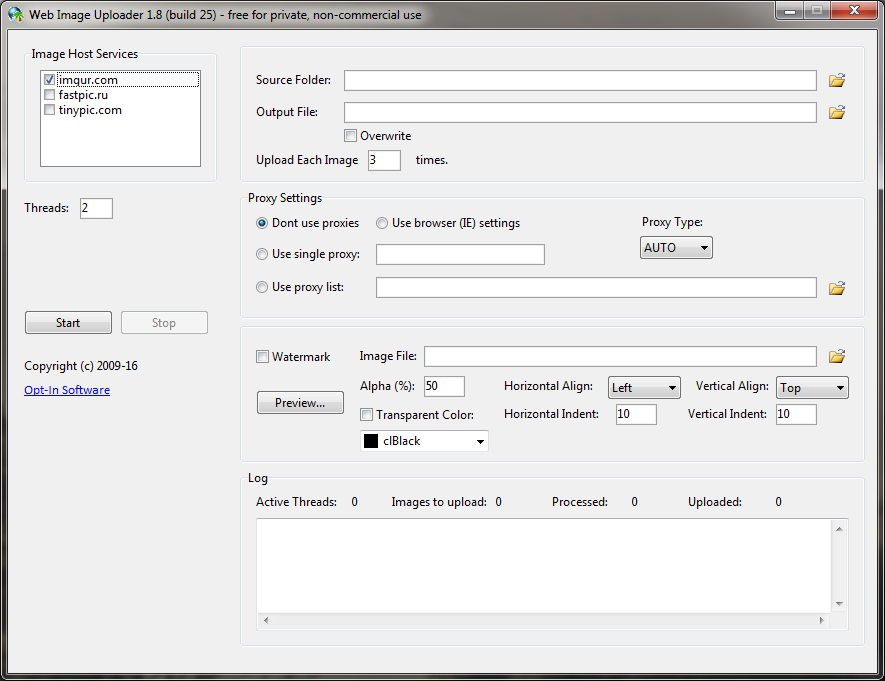Toggle the Overwrite checkbox
The height and width of the screenshot is (681, 885).
(x=351, y=136)
